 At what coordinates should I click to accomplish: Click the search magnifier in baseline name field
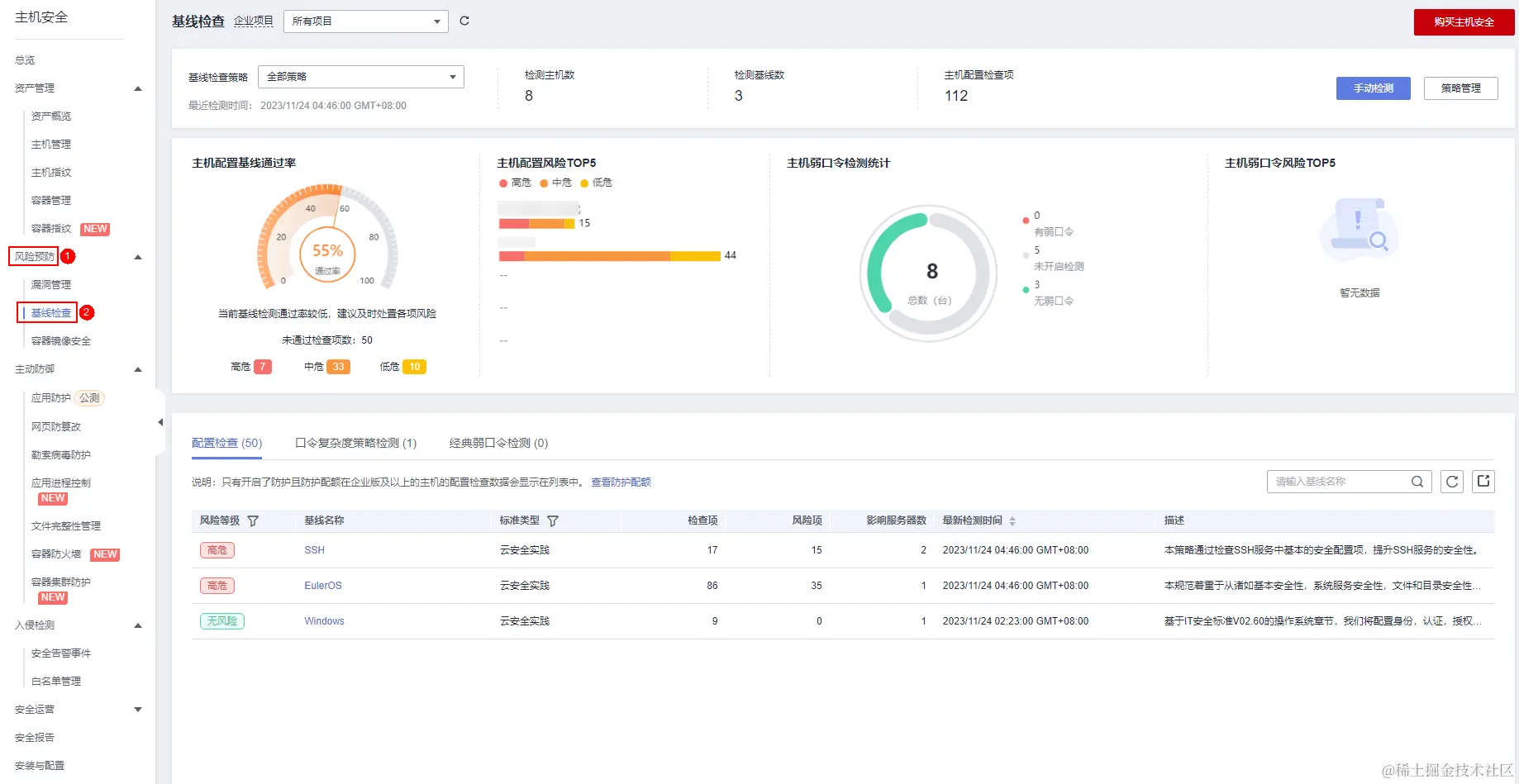point(1417,482)
